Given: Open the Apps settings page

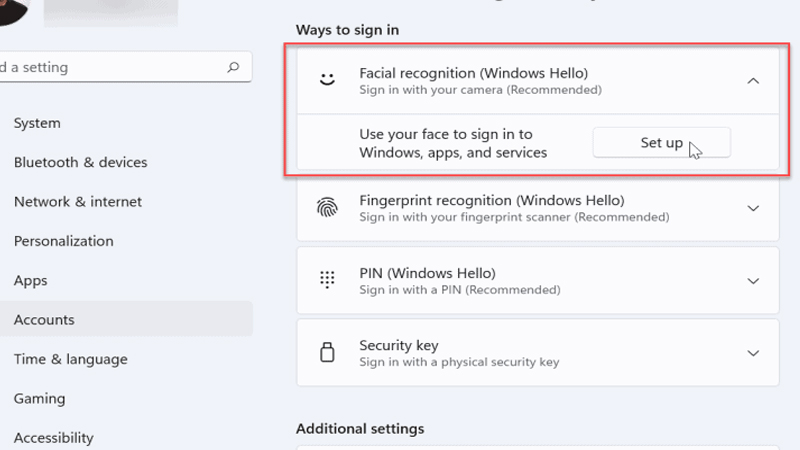Looking at the screenshot, I should [x=31, y=281].
